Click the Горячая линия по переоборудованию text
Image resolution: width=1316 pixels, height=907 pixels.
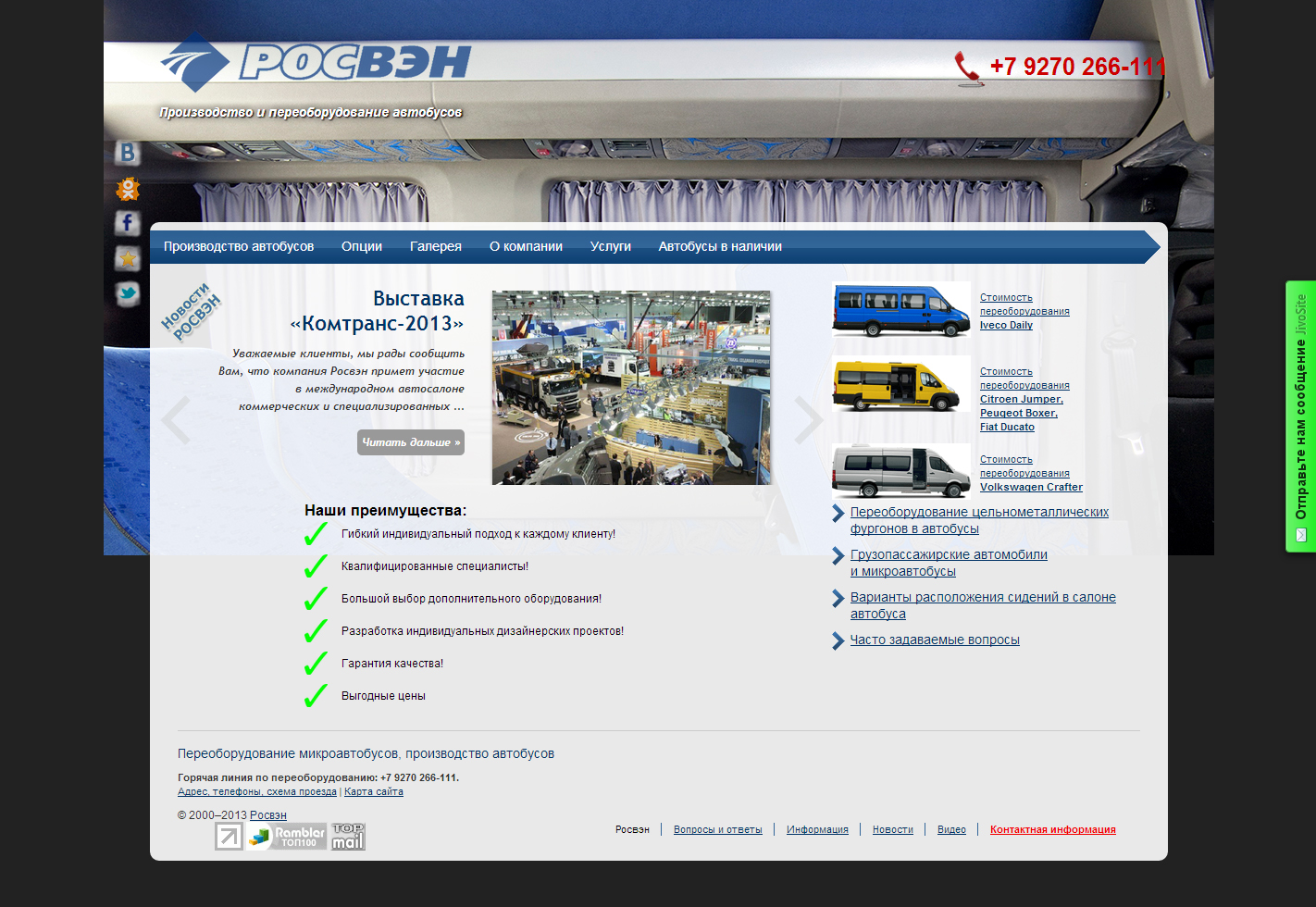pos(318,777)
